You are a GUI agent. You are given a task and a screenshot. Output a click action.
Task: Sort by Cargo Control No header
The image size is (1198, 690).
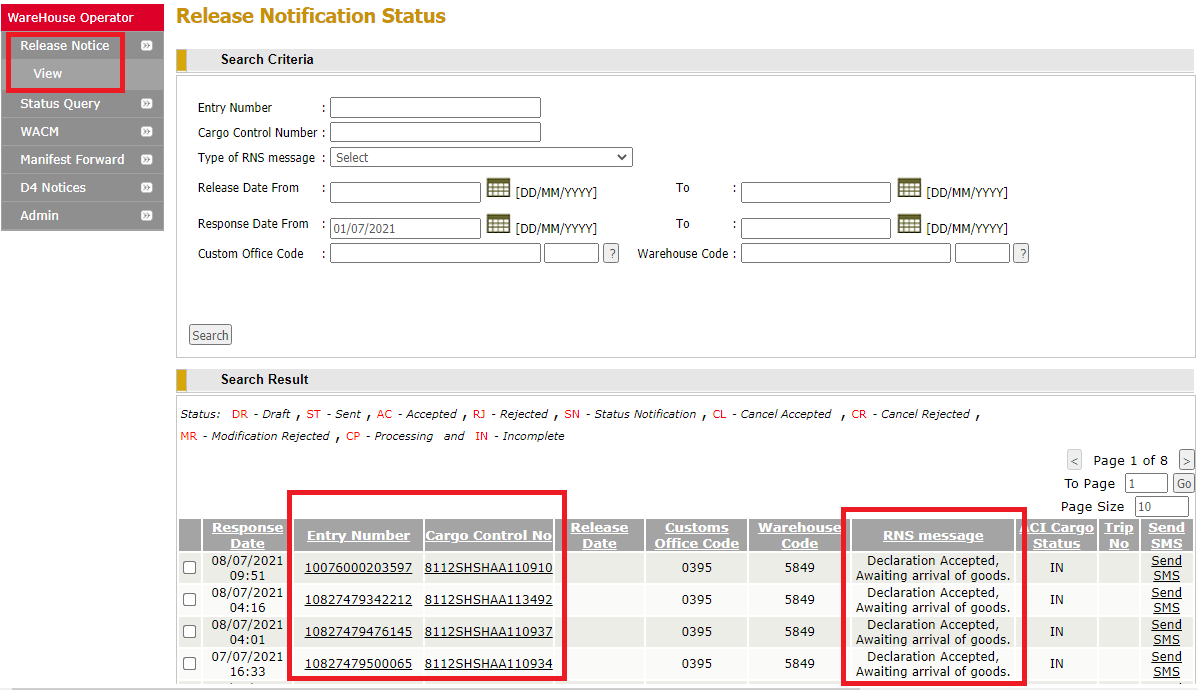pyautogui.click(x=488, y=536)
